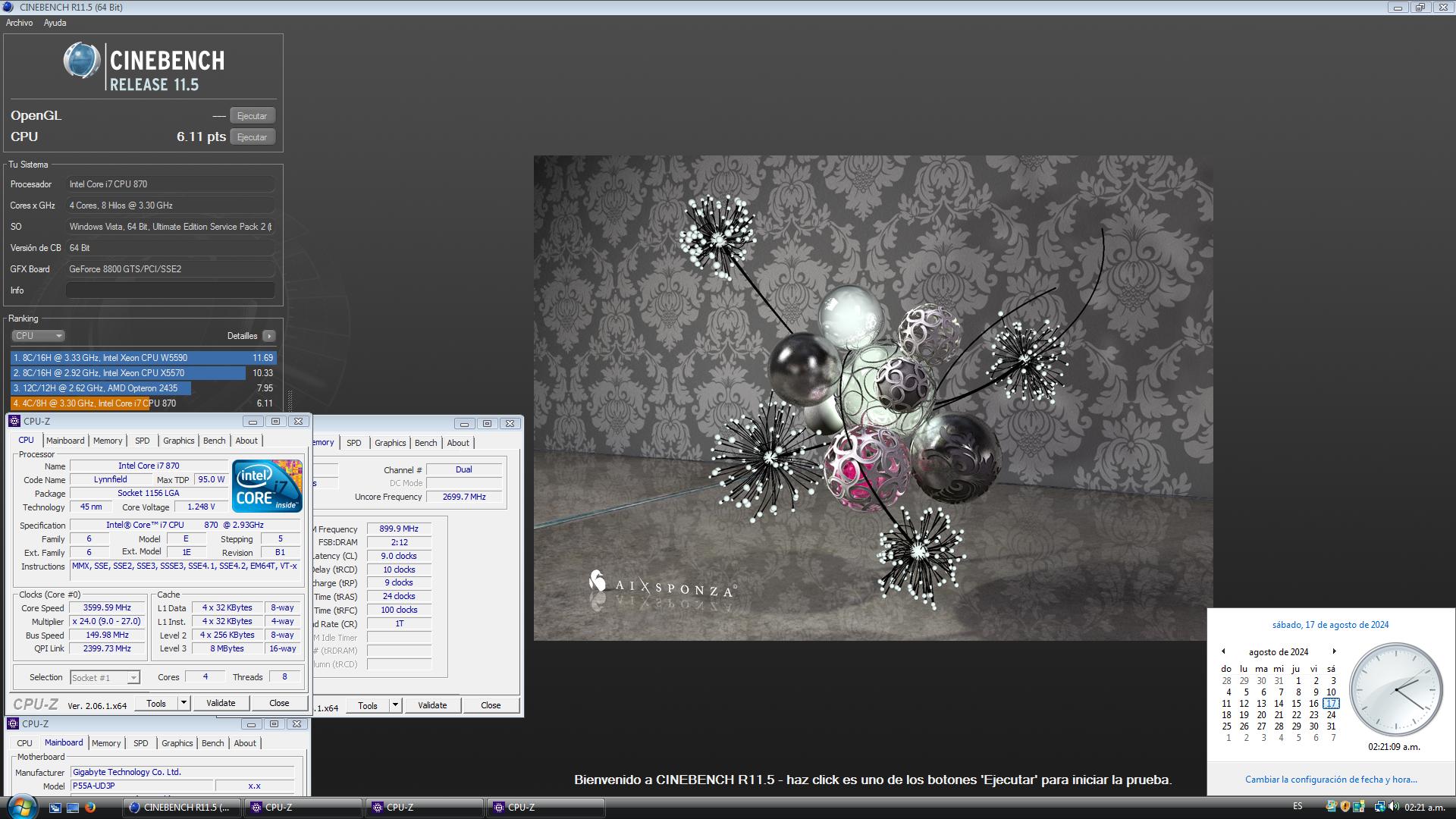Click the analog clock in the date popup

(x=1396, y=689)
